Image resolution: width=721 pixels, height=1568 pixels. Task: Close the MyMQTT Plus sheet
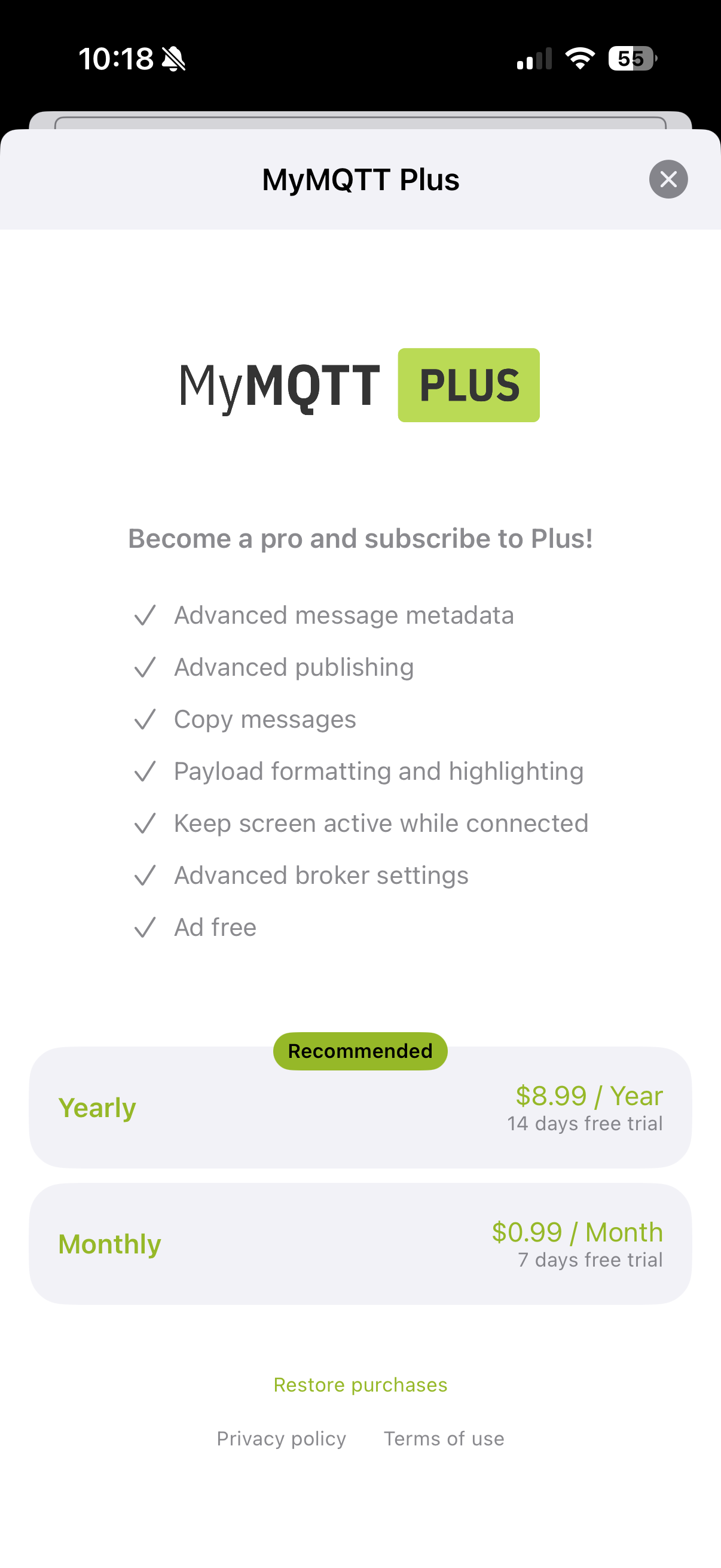point(668,179)
